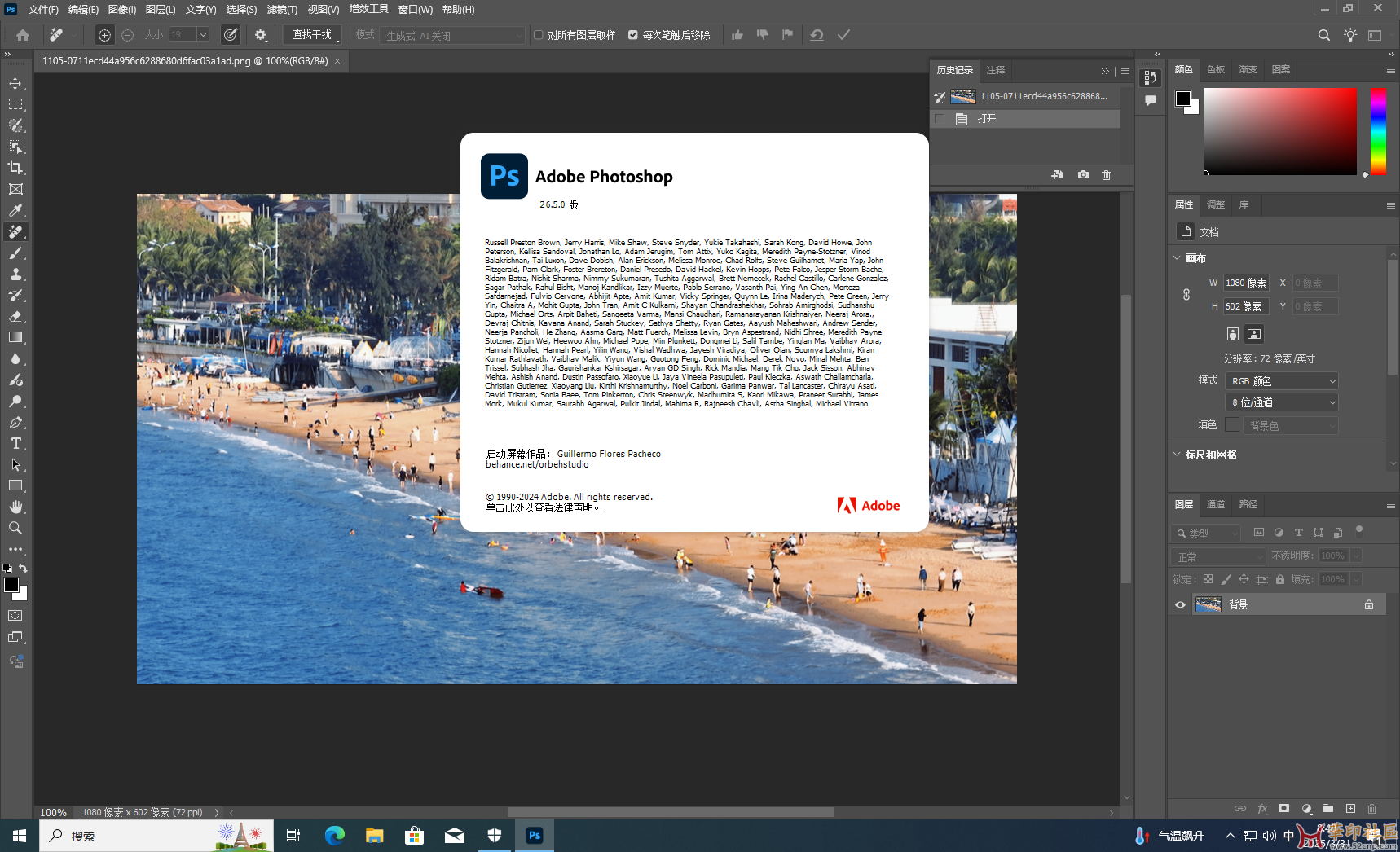
Task: Switch to portrait canvas orientation
Action: point(1233,334)
